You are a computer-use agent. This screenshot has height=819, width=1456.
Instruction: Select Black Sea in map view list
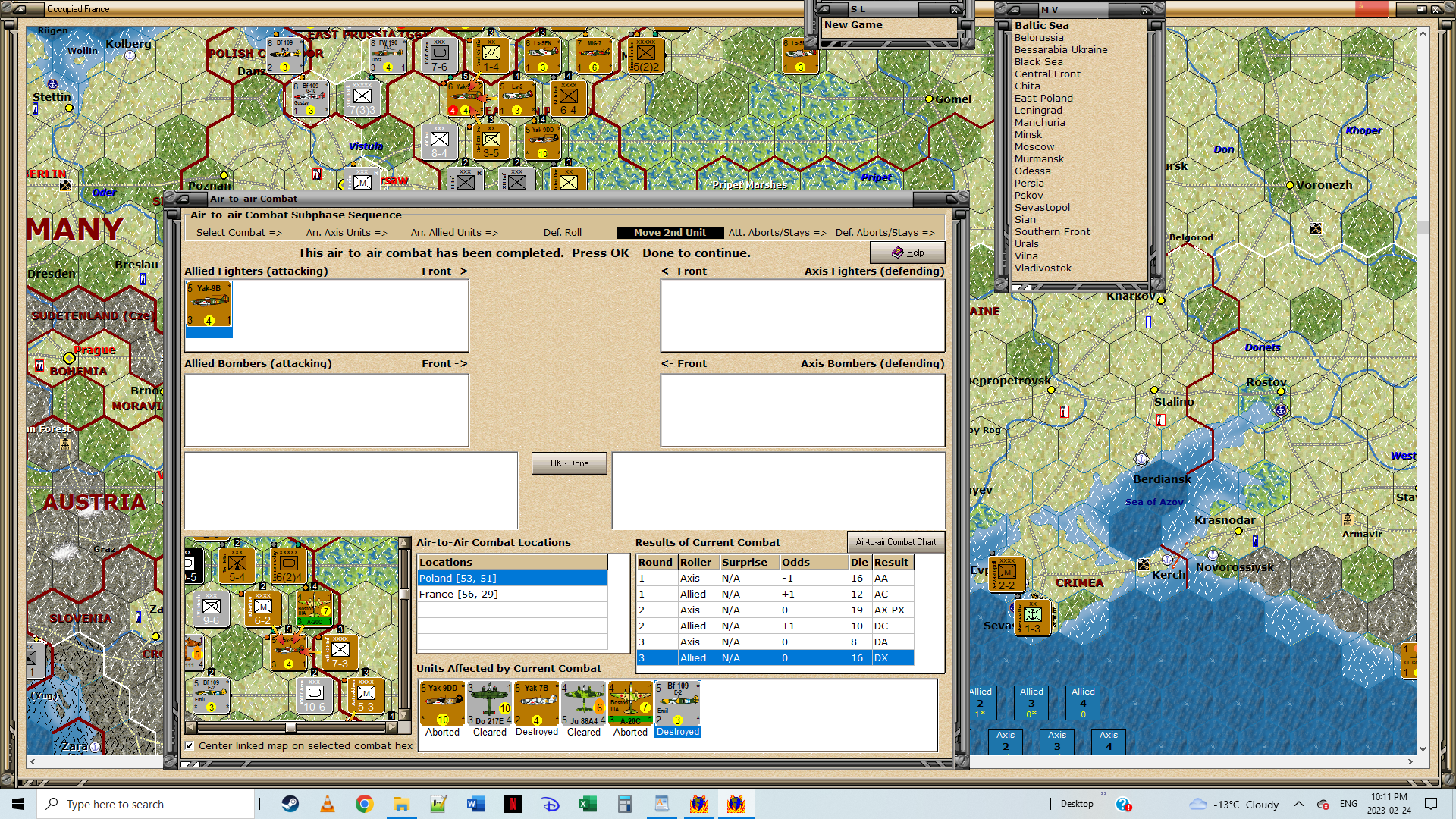(1038, 61)
